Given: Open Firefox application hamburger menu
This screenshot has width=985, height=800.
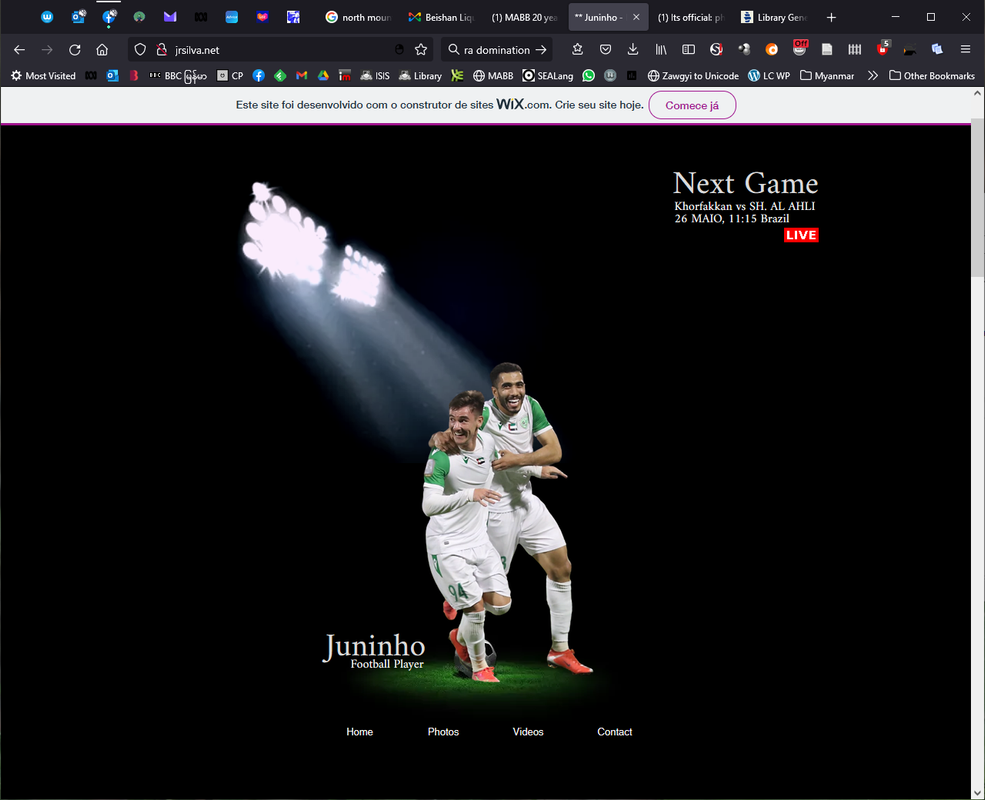Looking at the screenshot, I should click(x=966, y=50).
